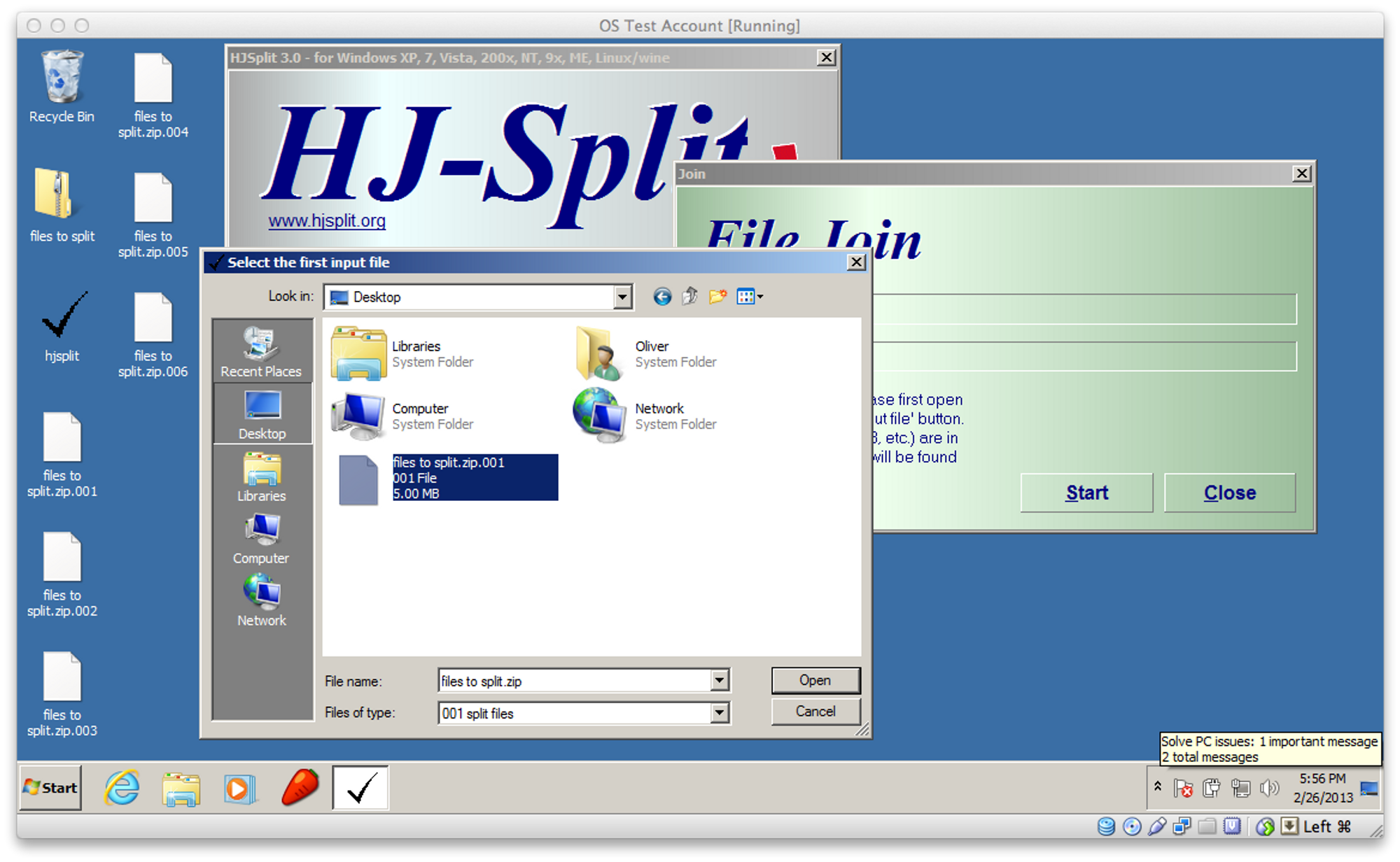Screen dimensions: 1400x862
Task: Click the VirtualBox mouse integration status icon
Action: click(x=1265, y=826)
